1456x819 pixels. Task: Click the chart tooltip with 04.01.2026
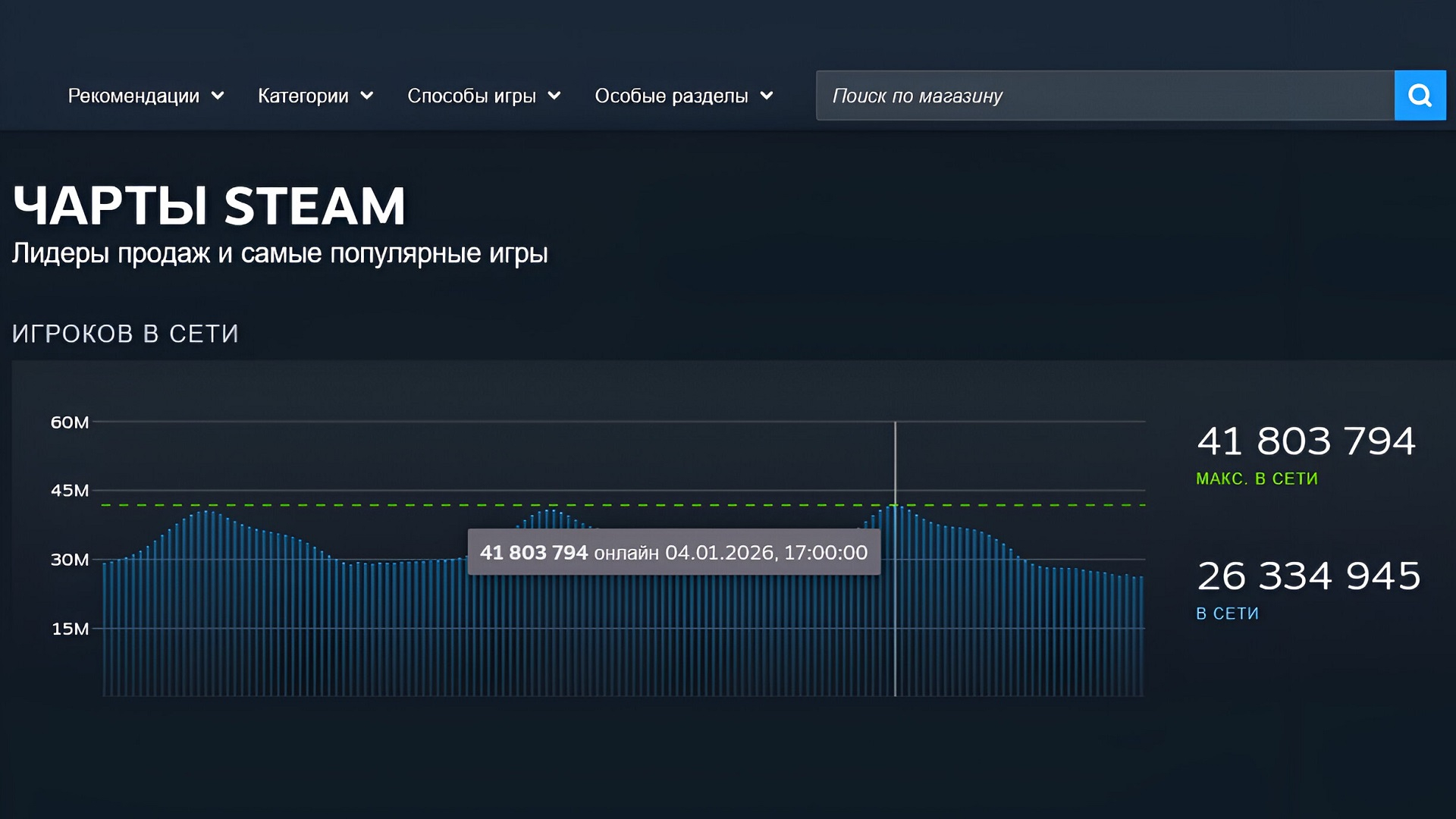pos(673,552)
